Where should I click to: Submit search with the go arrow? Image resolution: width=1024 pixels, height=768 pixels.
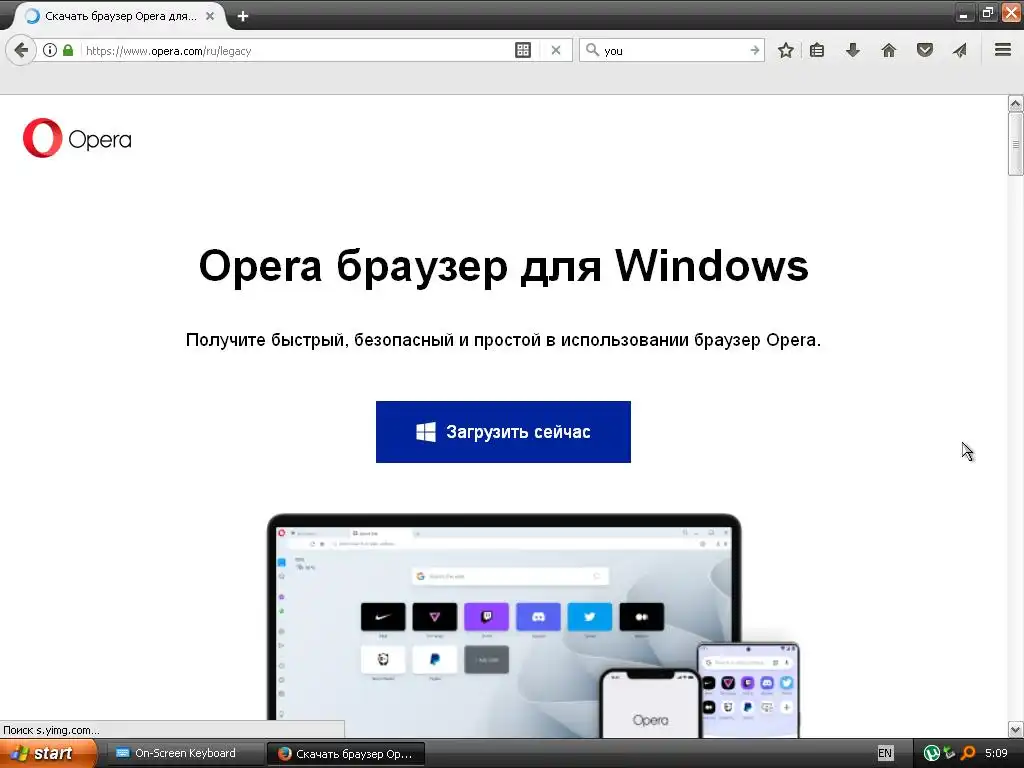(754, 50)
